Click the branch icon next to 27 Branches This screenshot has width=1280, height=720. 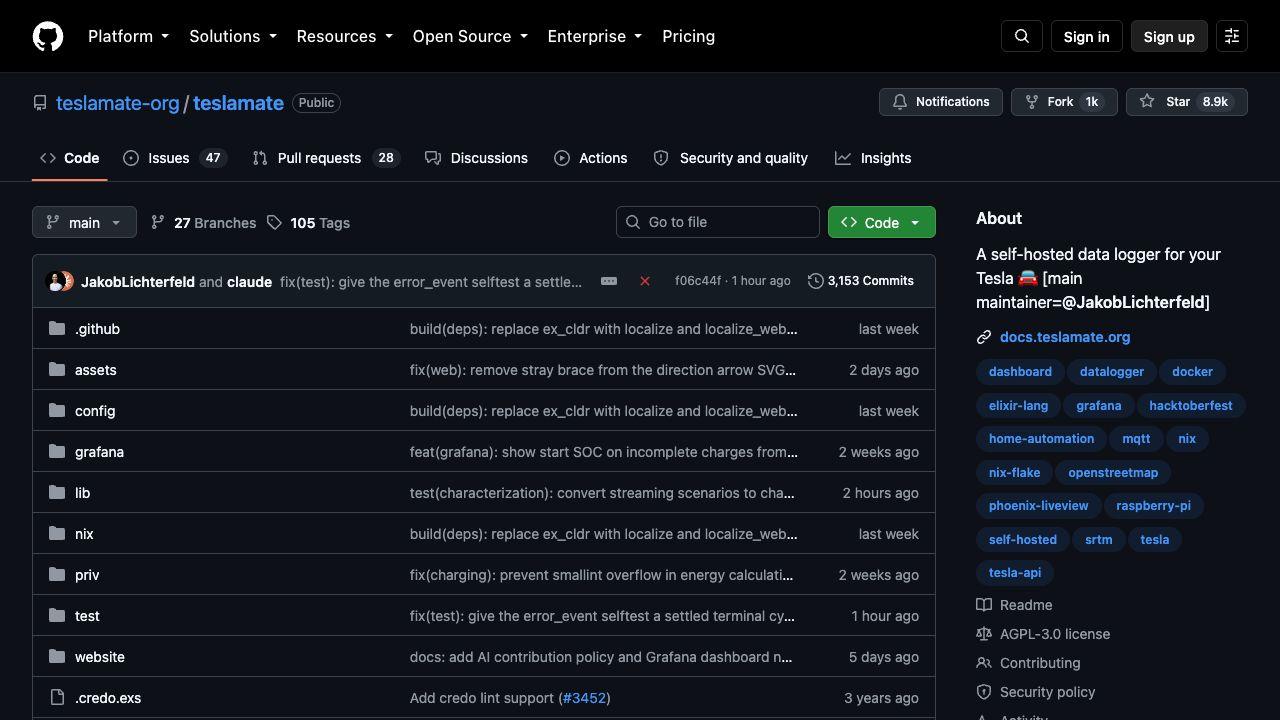coord(158,222)
